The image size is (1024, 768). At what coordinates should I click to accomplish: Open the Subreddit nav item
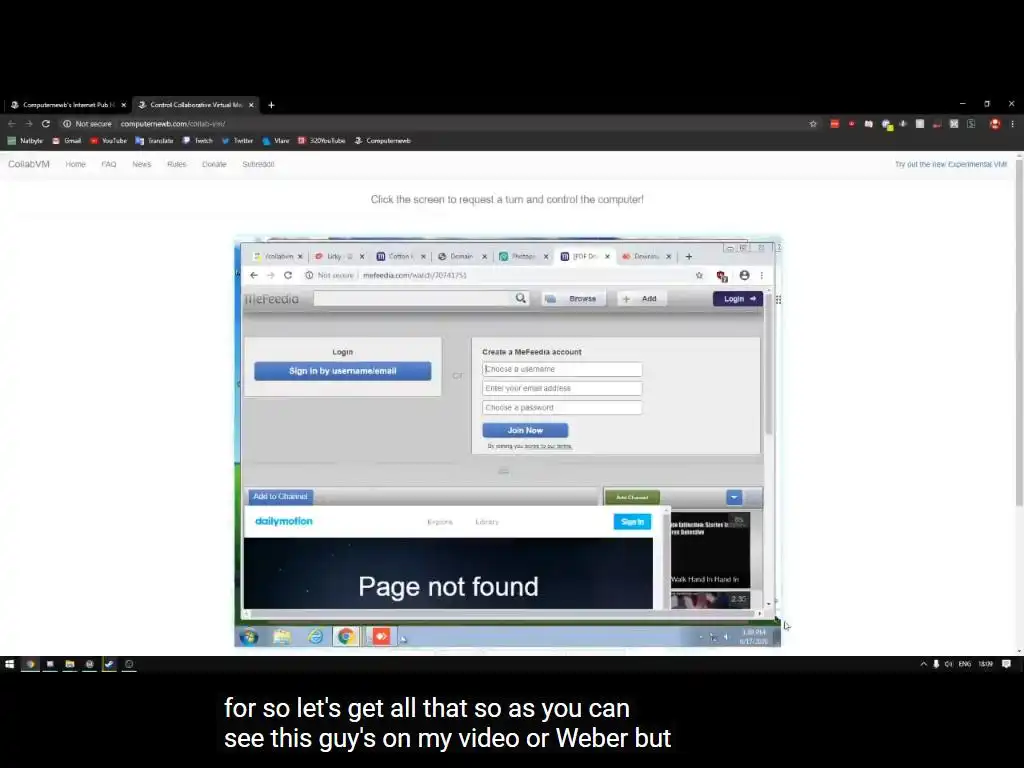click(259, 164)
